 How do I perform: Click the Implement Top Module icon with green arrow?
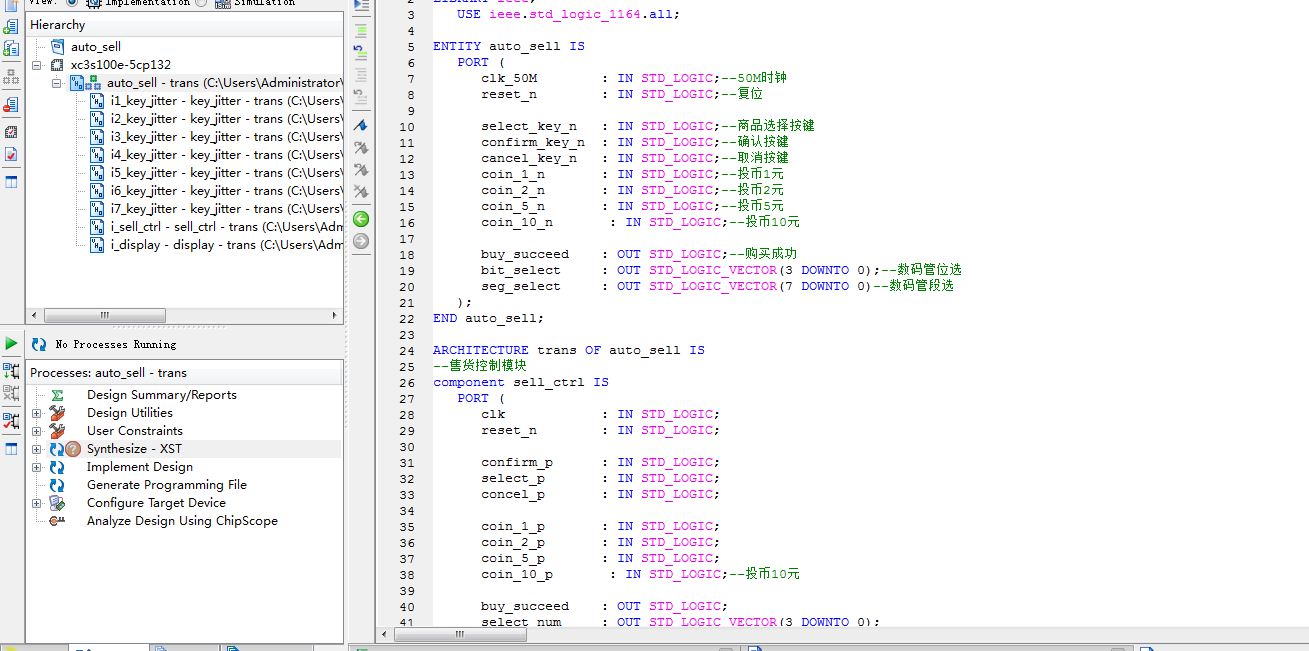point(11,371)
